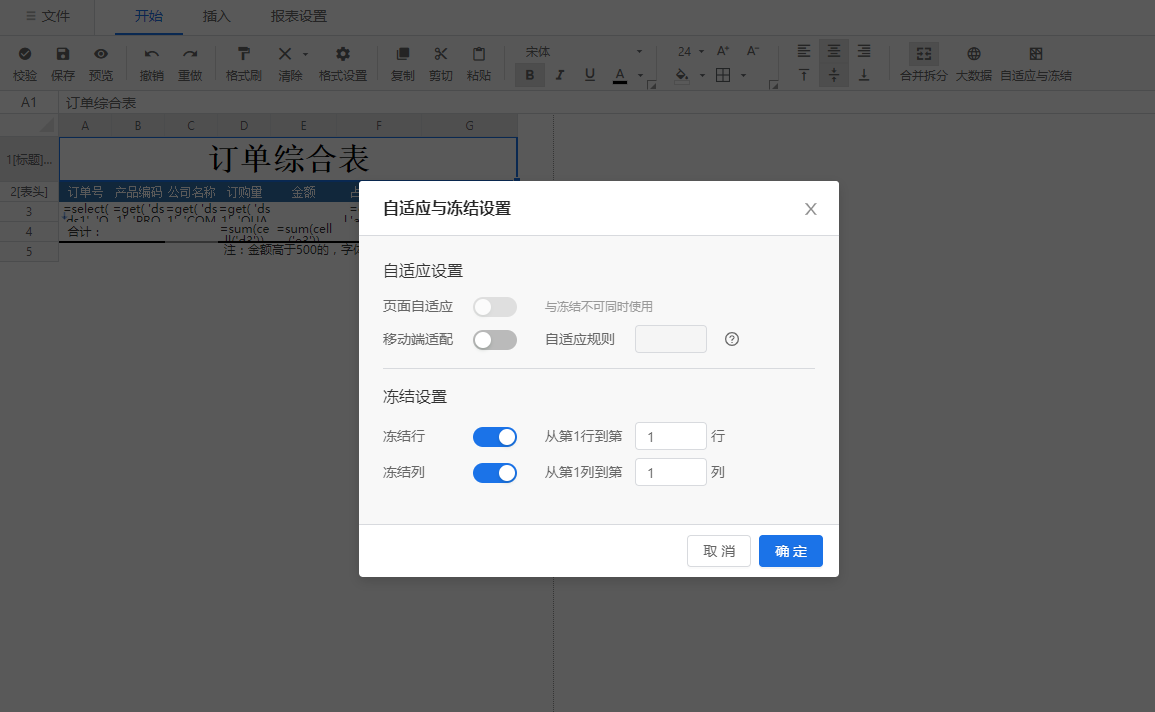Image resolution: width=1155 pixels, height=712 pixels.
Task: Click the borders grid icon
Action: pyautogui.click(x=723, y=75)
